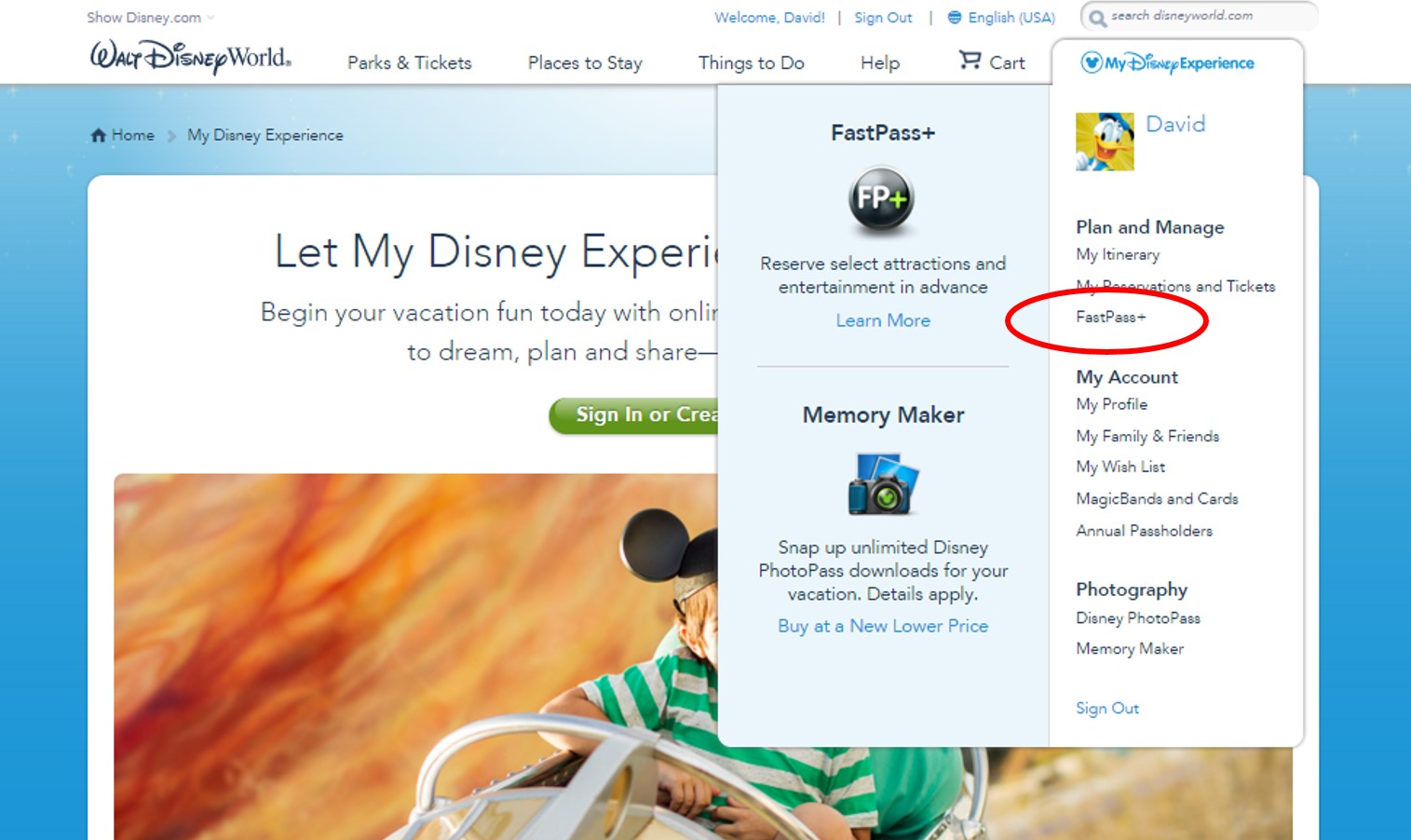
Task: Click the Walt Disney World logo
Action: pos(190,57)
